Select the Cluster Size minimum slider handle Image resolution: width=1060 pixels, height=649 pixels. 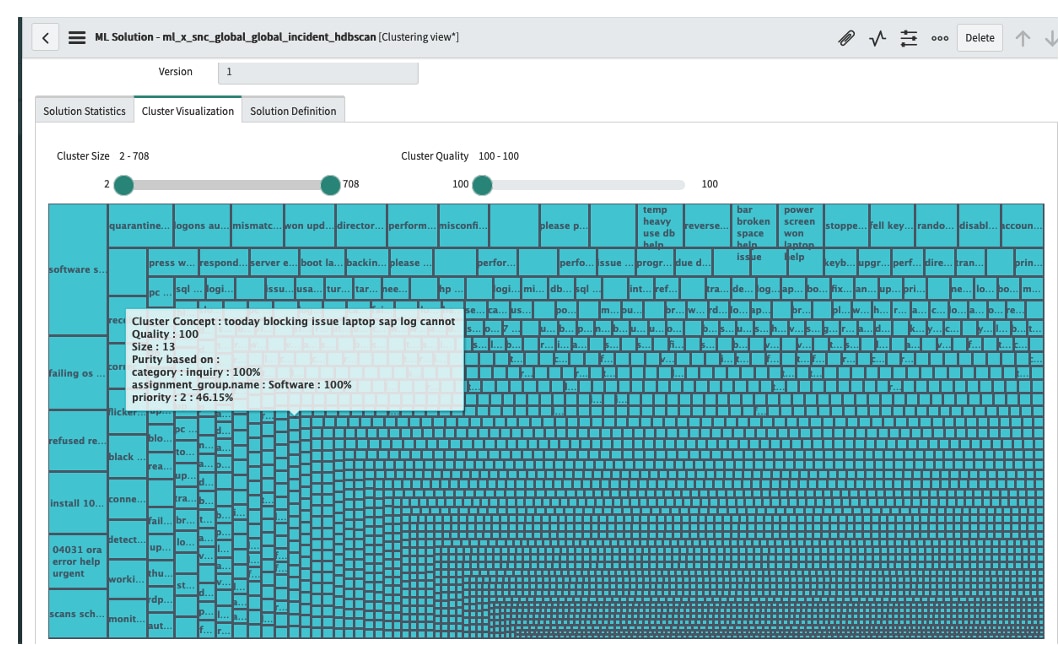tap(121, 184)
